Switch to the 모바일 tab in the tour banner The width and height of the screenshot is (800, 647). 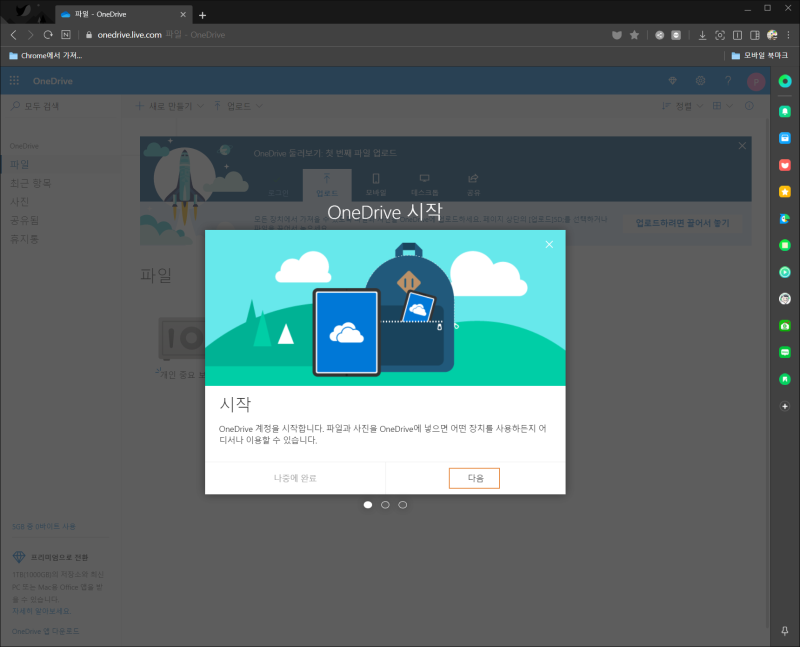(376, 185)
